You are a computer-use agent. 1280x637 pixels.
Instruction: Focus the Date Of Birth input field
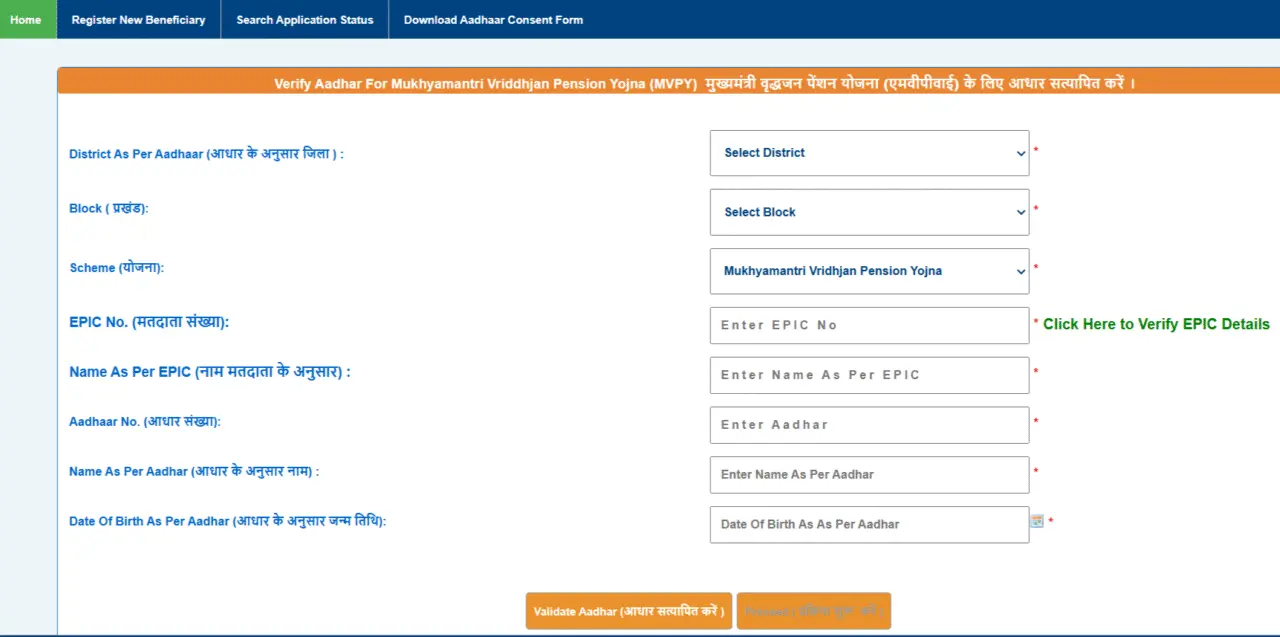pyautogui.click(x=869, y=524)
